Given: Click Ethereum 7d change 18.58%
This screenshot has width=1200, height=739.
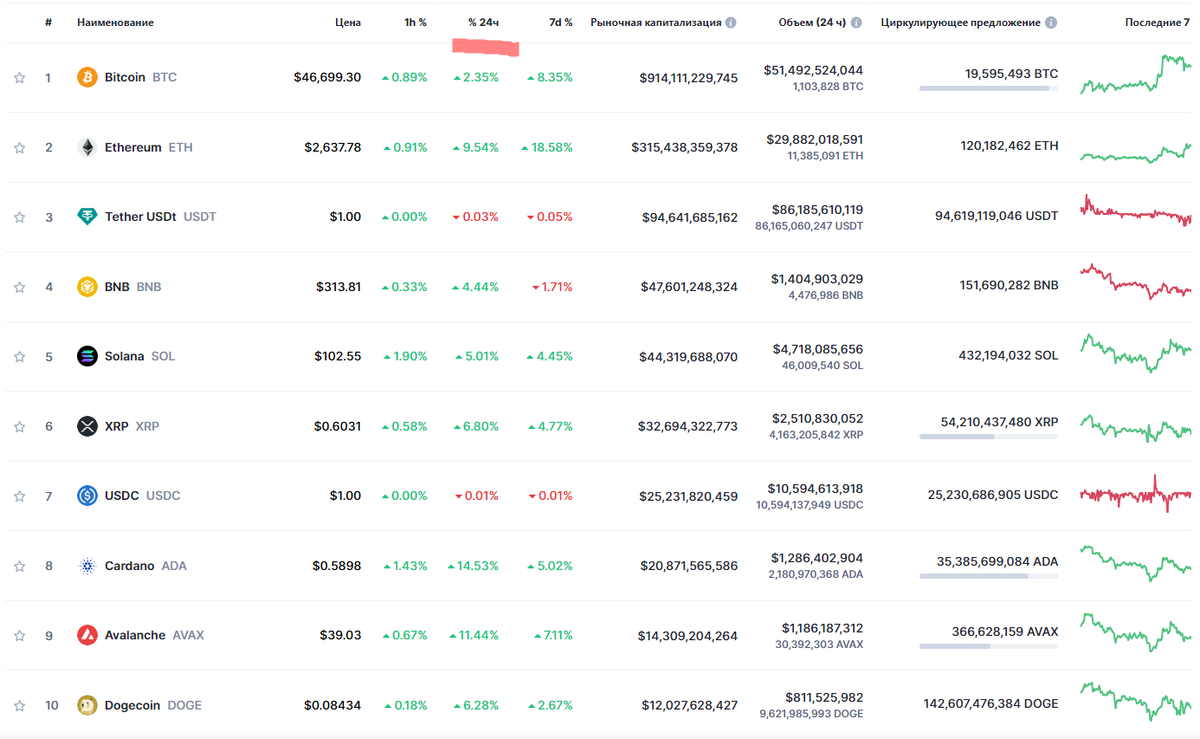Looking at the screenshot, I should coord(547,147).
